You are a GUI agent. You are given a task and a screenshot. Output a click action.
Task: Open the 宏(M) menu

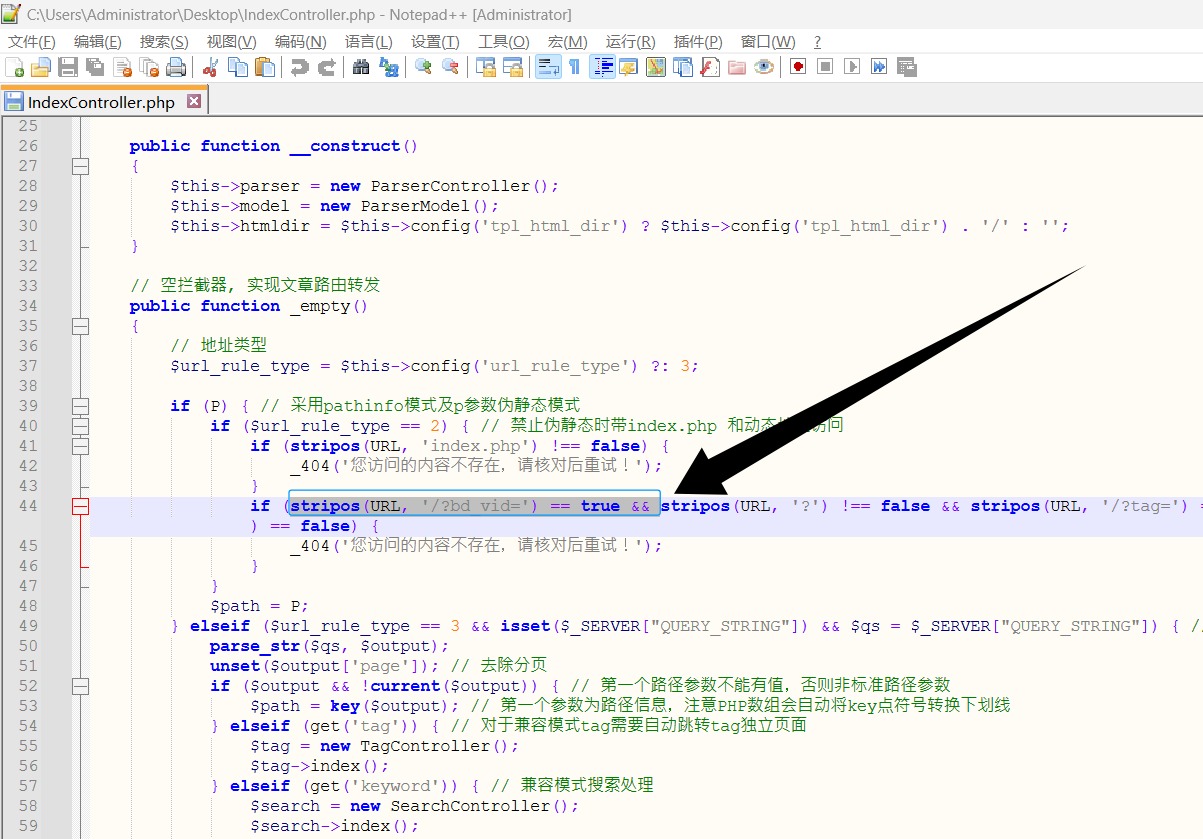tap(567, 41)
